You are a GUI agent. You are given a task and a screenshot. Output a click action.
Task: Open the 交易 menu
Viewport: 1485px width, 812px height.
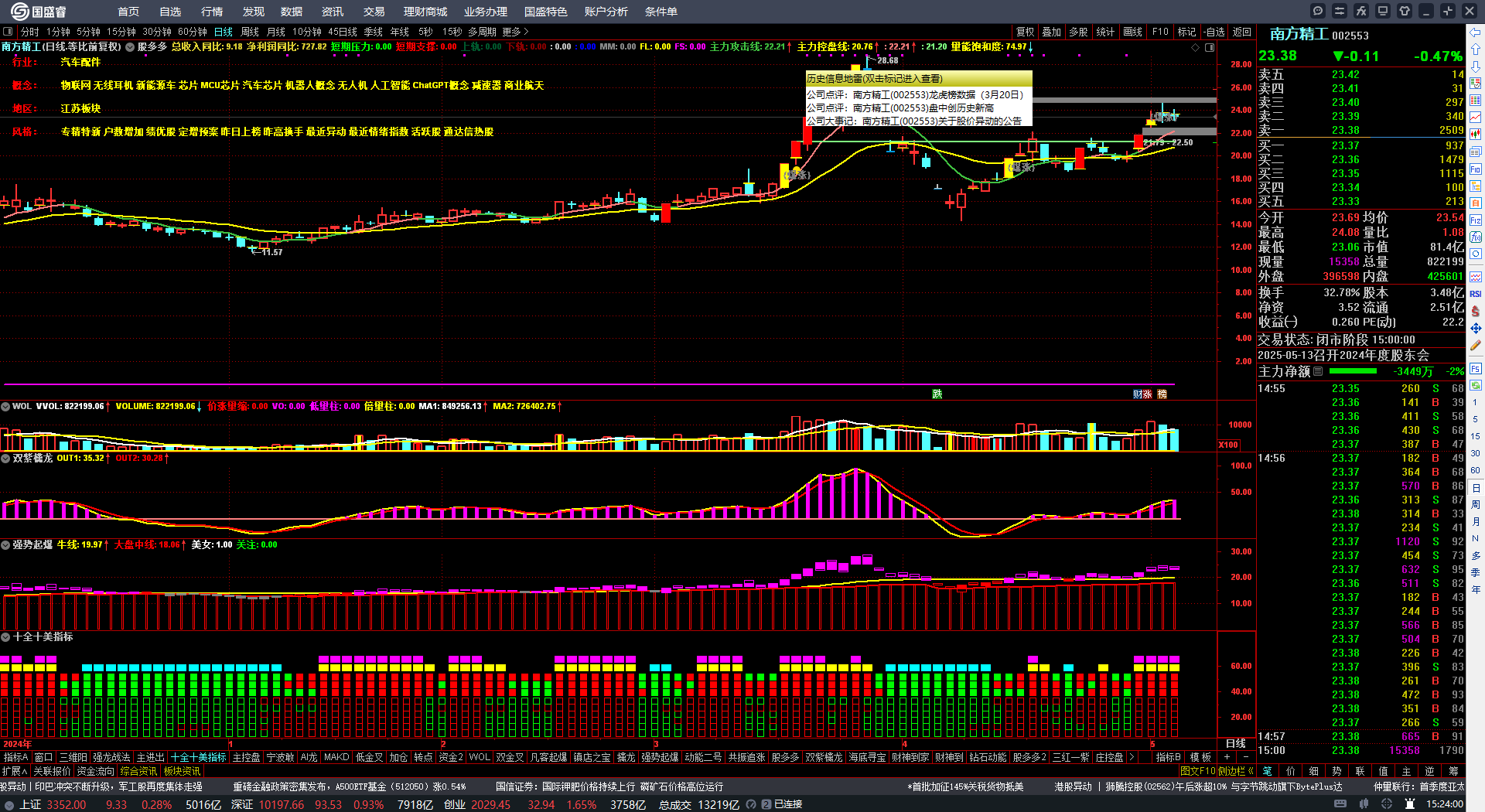[x=374, y=12]
